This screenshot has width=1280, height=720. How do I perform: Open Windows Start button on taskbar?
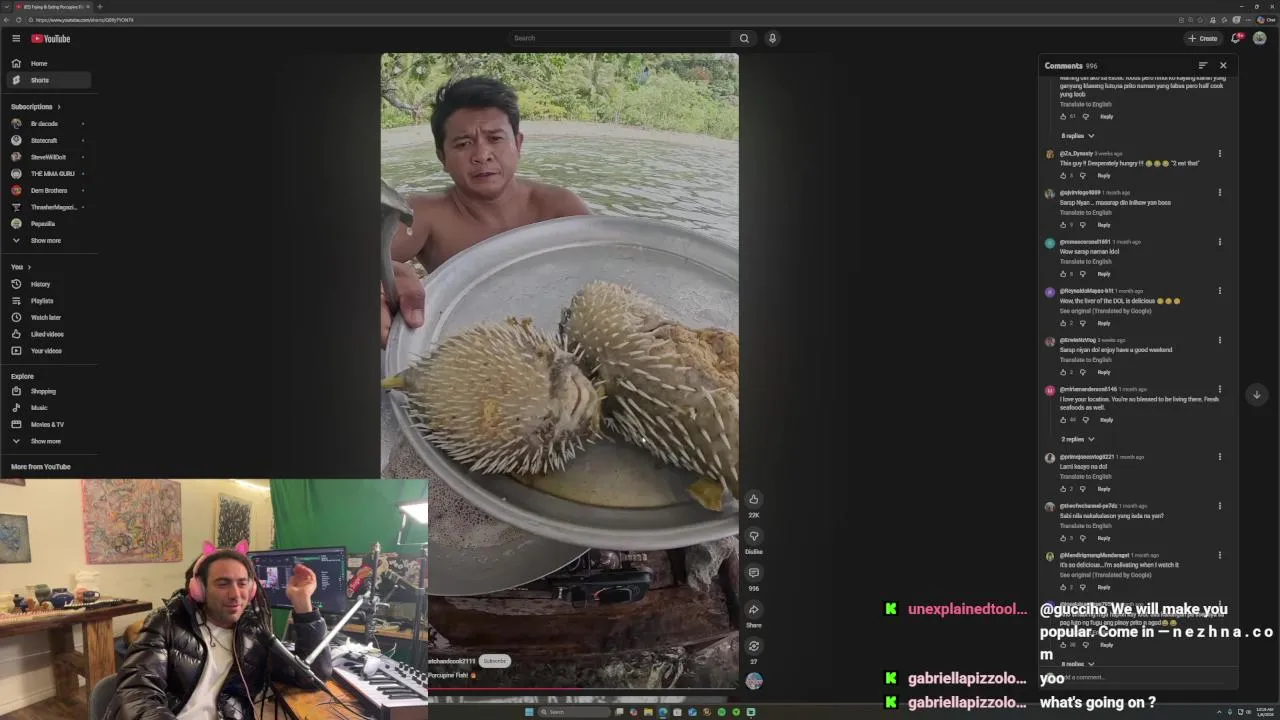tap(529, 712)
